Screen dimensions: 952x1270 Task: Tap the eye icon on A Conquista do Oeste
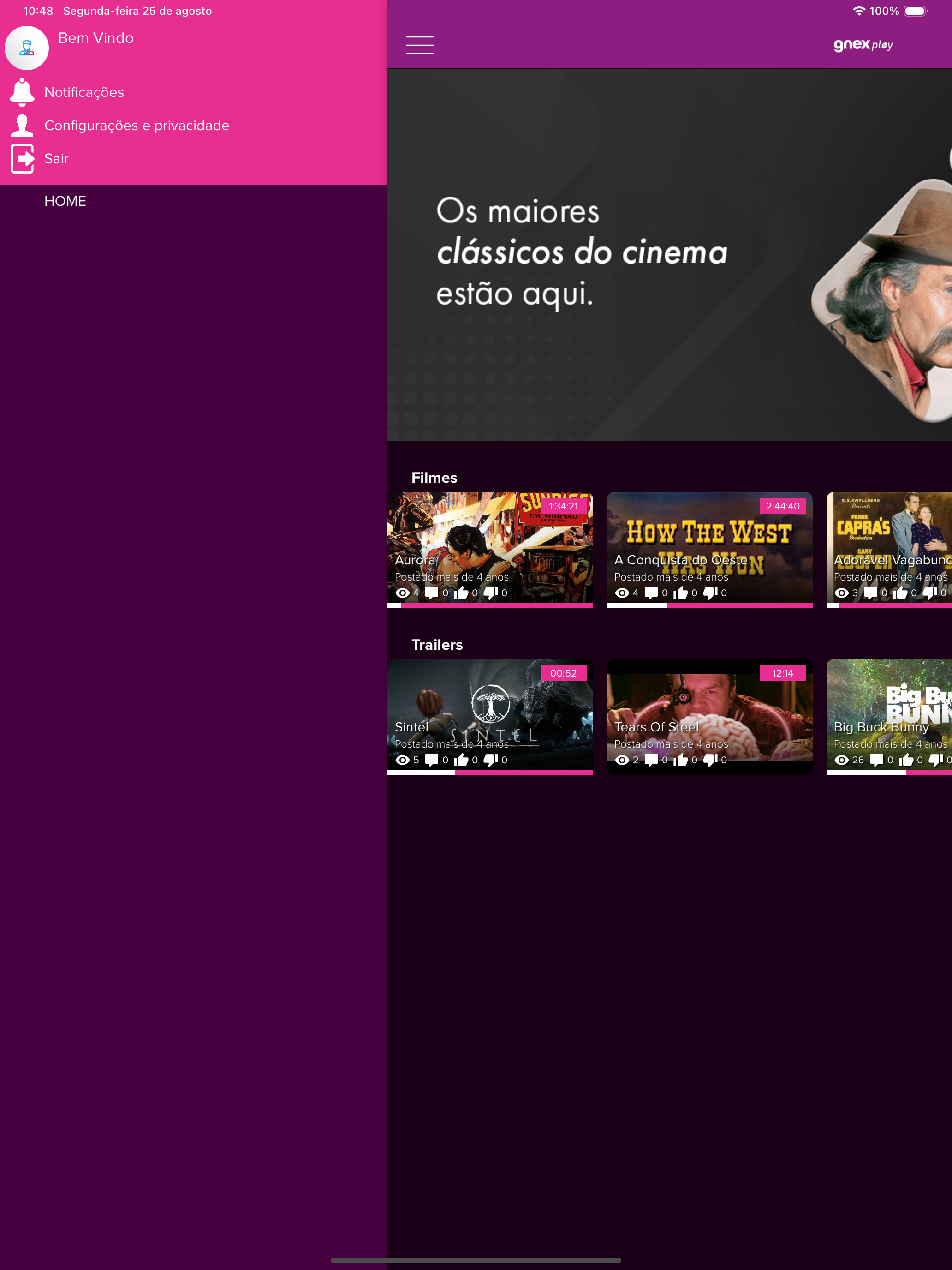click(622, 593)
